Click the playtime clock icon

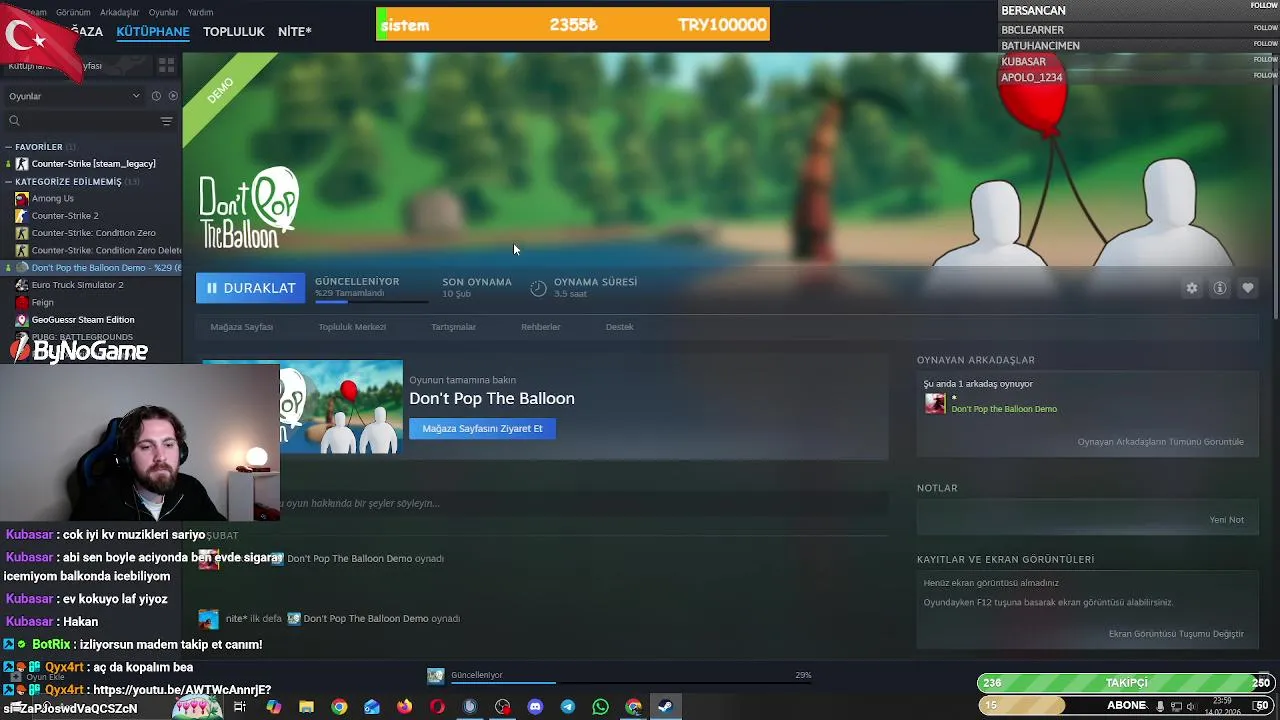pos(538,288)
